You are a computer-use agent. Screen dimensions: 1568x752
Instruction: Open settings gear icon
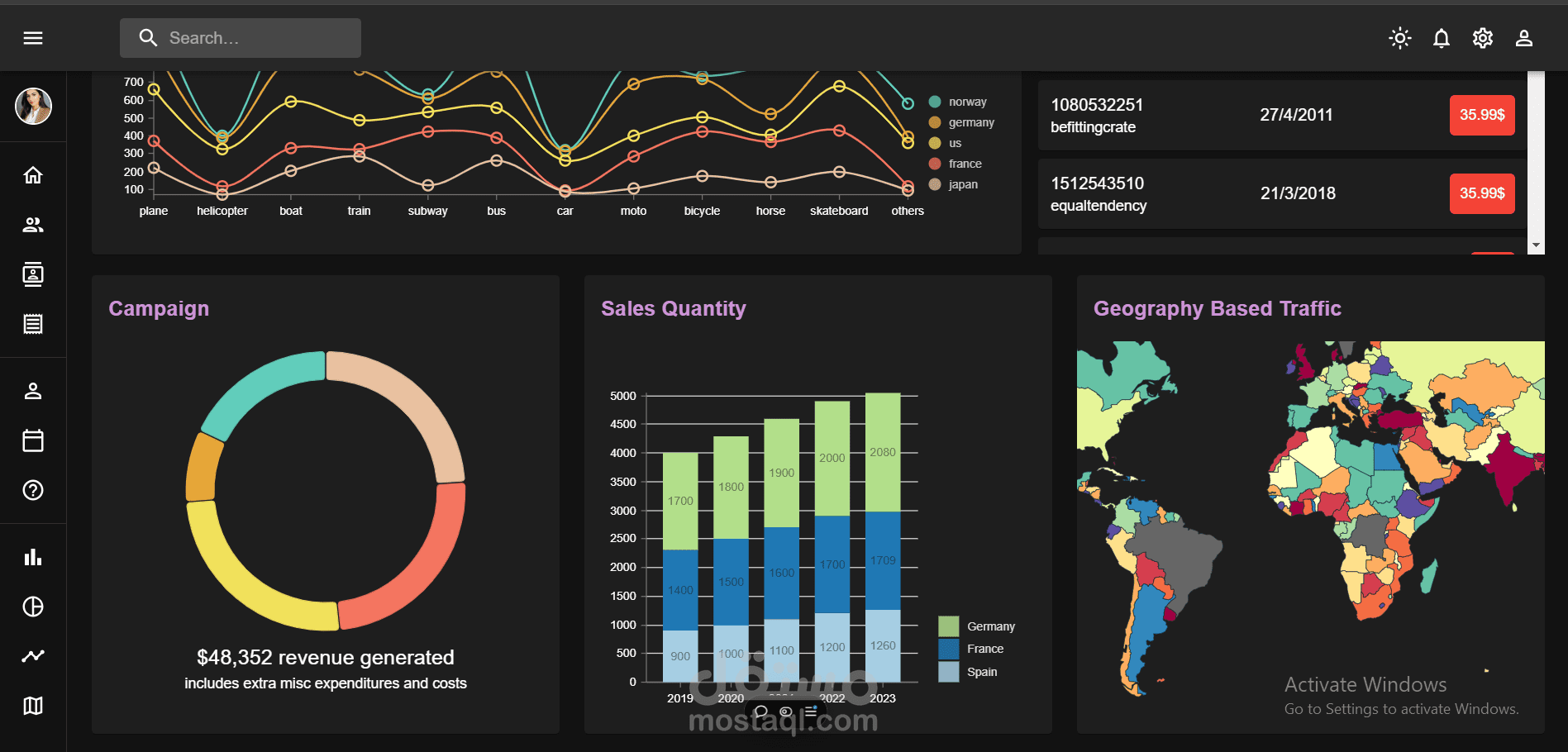coord(1483,38)
